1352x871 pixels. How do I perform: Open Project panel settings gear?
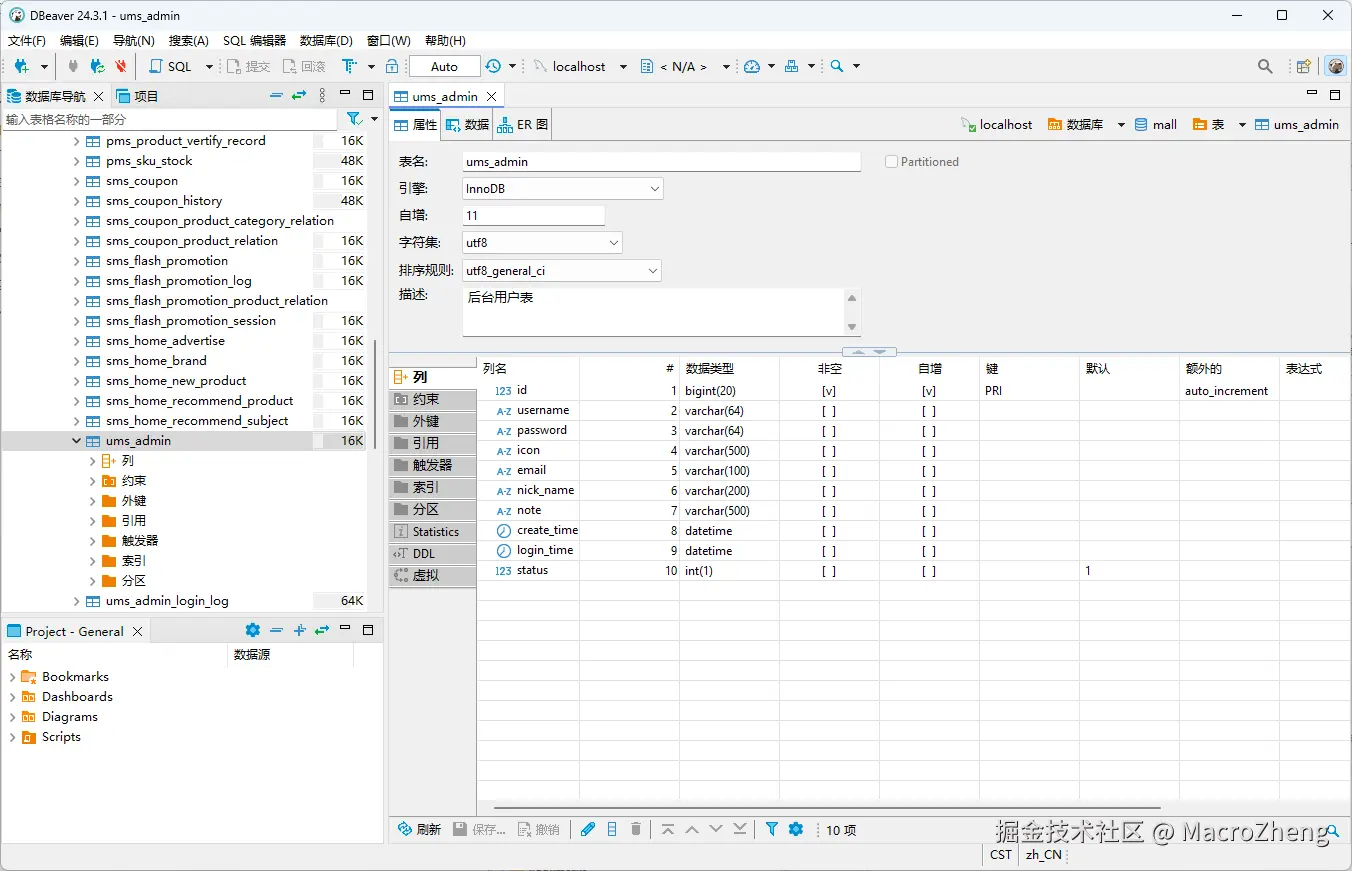pos(252,630)
